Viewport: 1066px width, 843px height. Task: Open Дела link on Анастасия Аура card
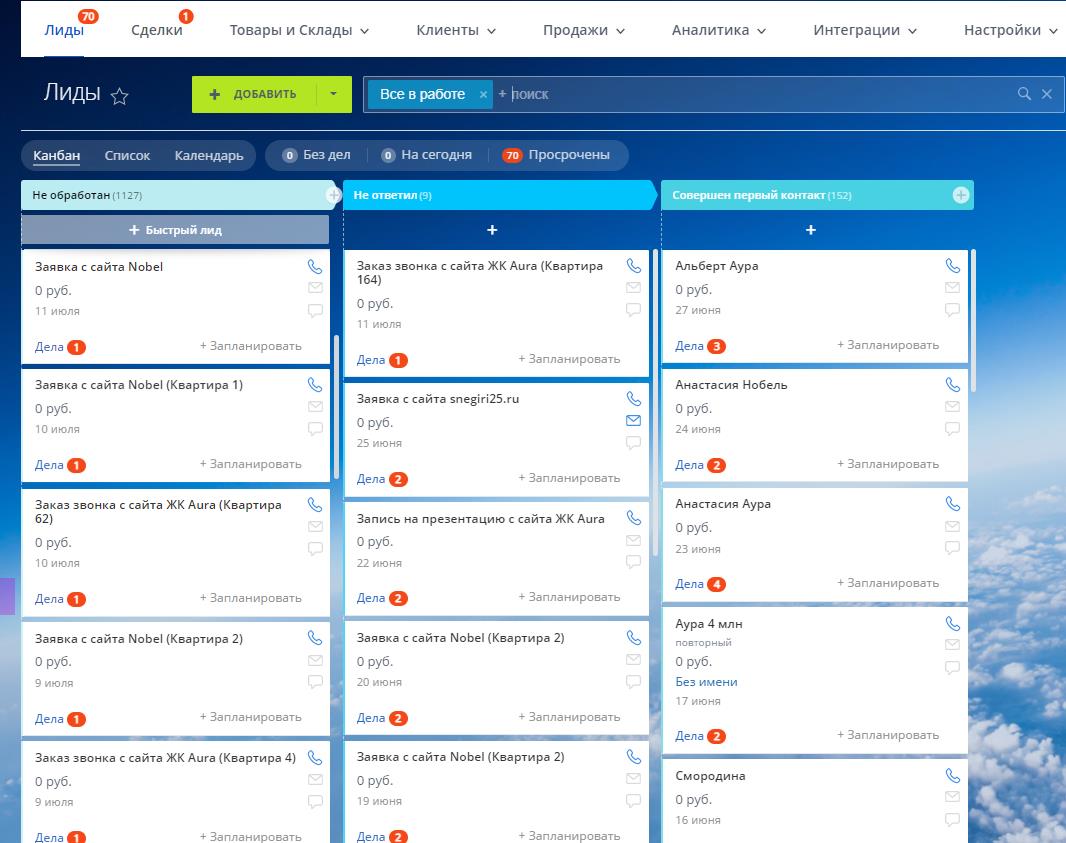(x=689, y=584)
